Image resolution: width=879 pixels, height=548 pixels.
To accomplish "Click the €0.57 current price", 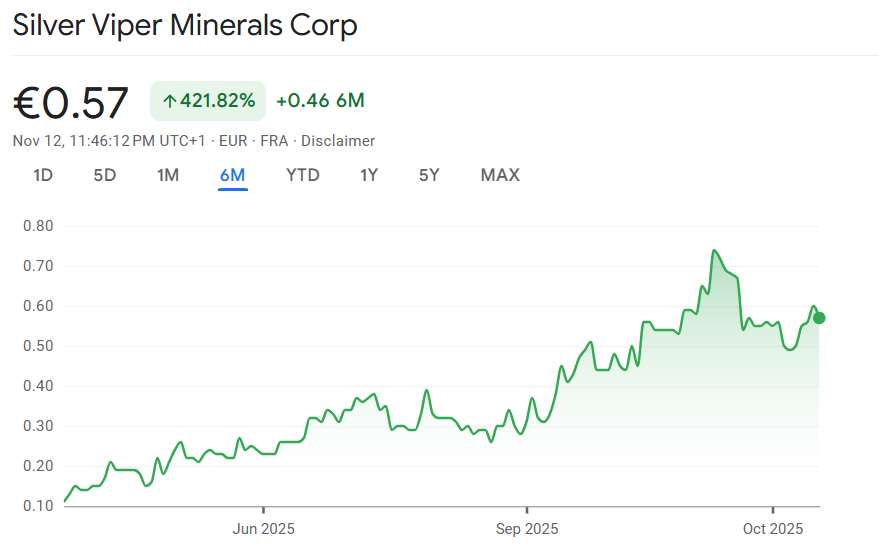I will click(71, 102).
